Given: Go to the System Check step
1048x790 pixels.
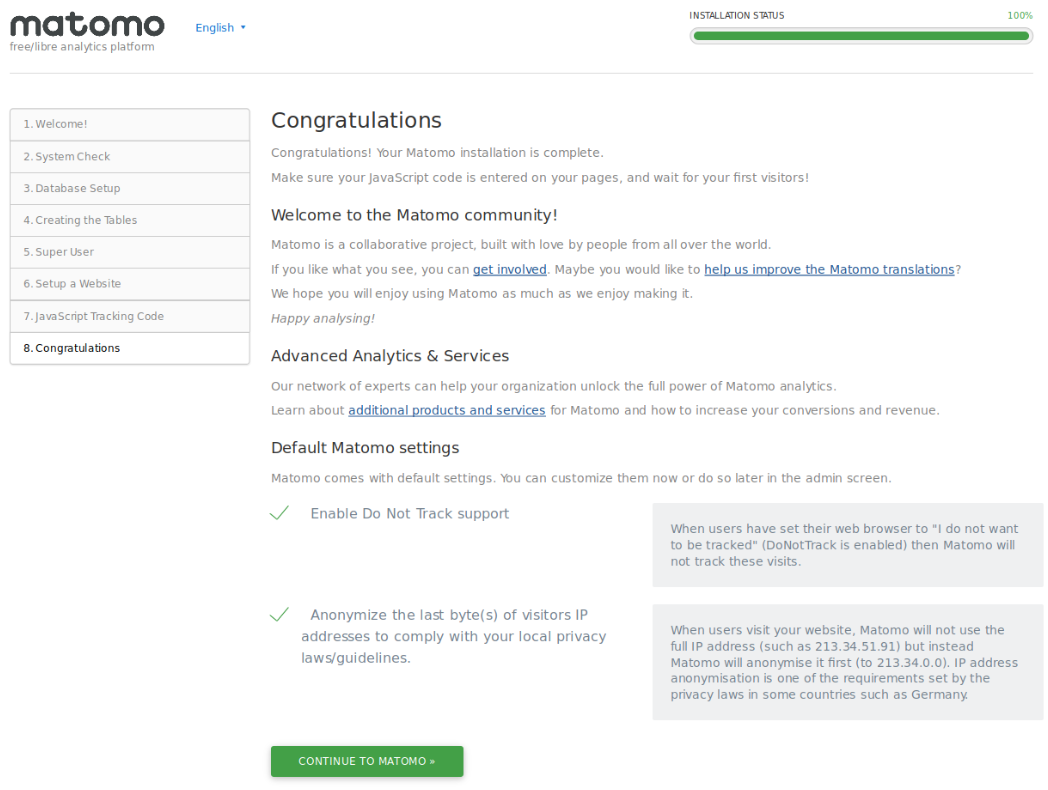Looking at the screenshot, I should pos(130,156).
